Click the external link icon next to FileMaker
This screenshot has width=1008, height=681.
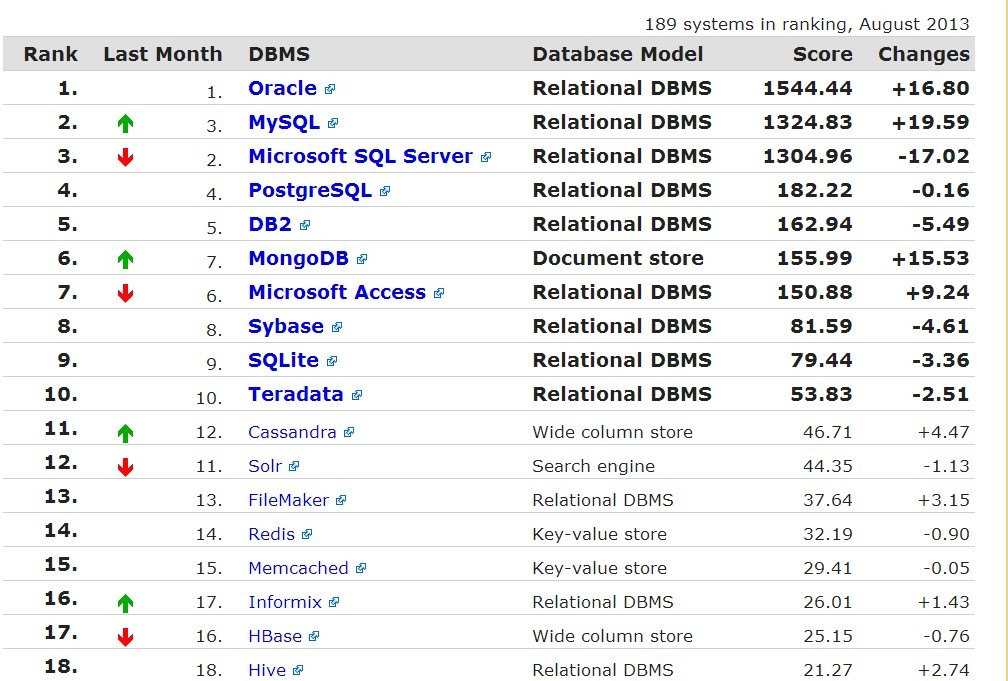pyautogui.click(x=341, y=500)
